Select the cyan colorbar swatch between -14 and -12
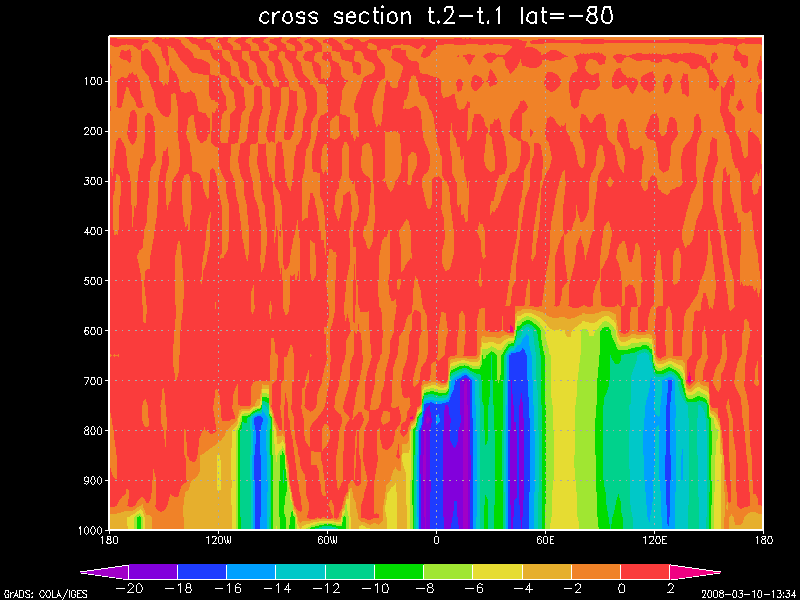Viewport: 800px width, 600px height. [x=300, y=571]
